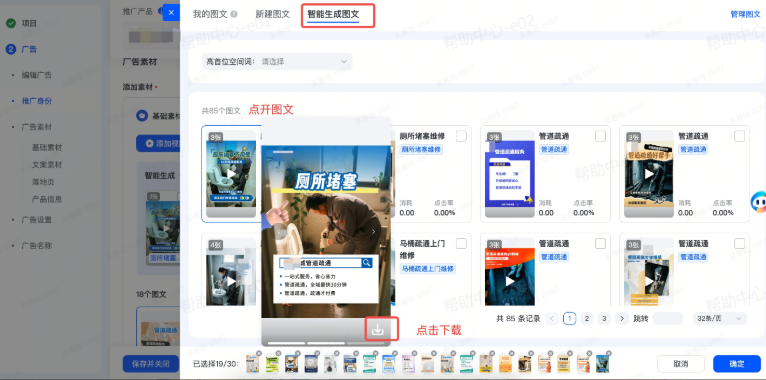Go to page 1 in pagination
Image resolution: width=766 pixels, height=380 pixels.
[570, 318]
